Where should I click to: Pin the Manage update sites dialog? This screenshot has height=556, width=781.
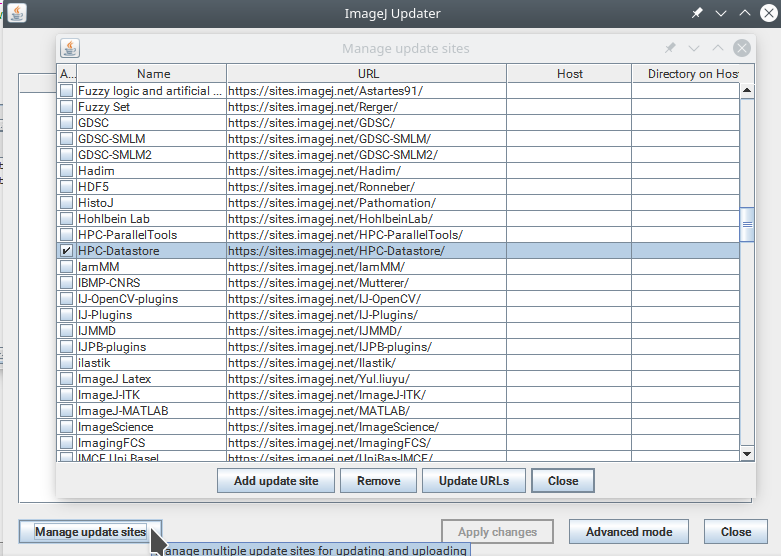670,48
